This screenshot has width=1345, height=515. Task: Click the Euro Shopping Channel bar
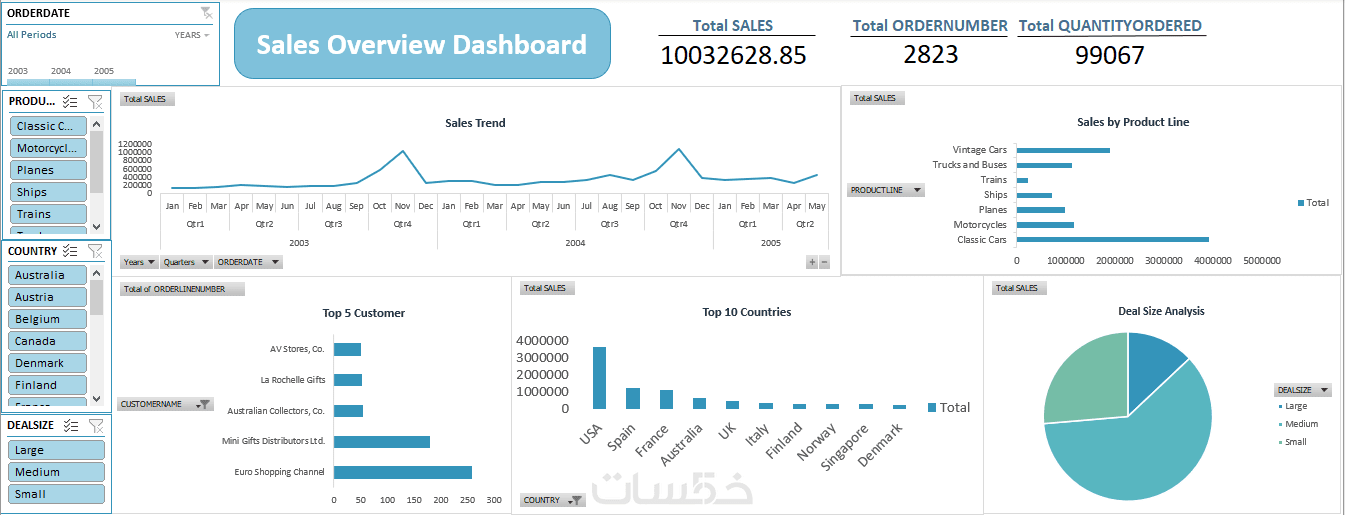click(403, 472)
